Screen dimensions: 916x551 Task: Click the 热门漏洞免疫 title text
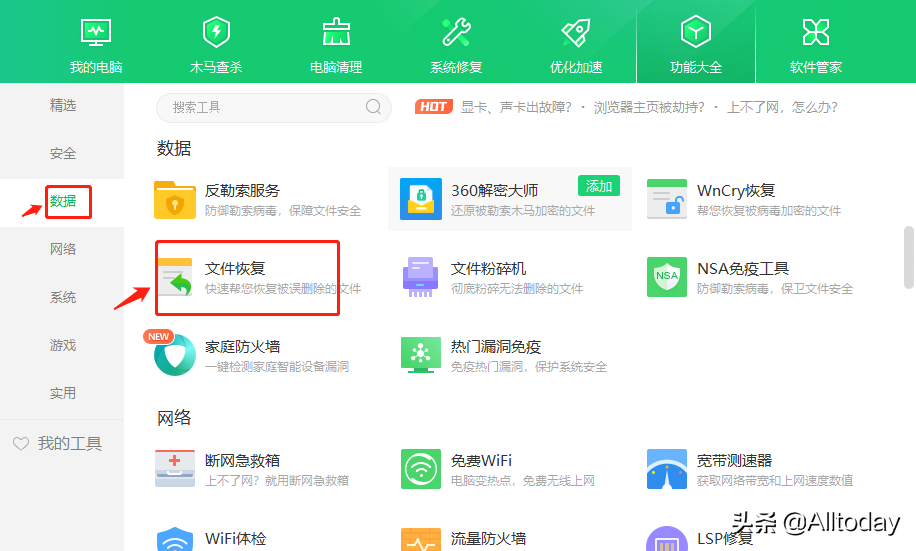tap(496, 347)
